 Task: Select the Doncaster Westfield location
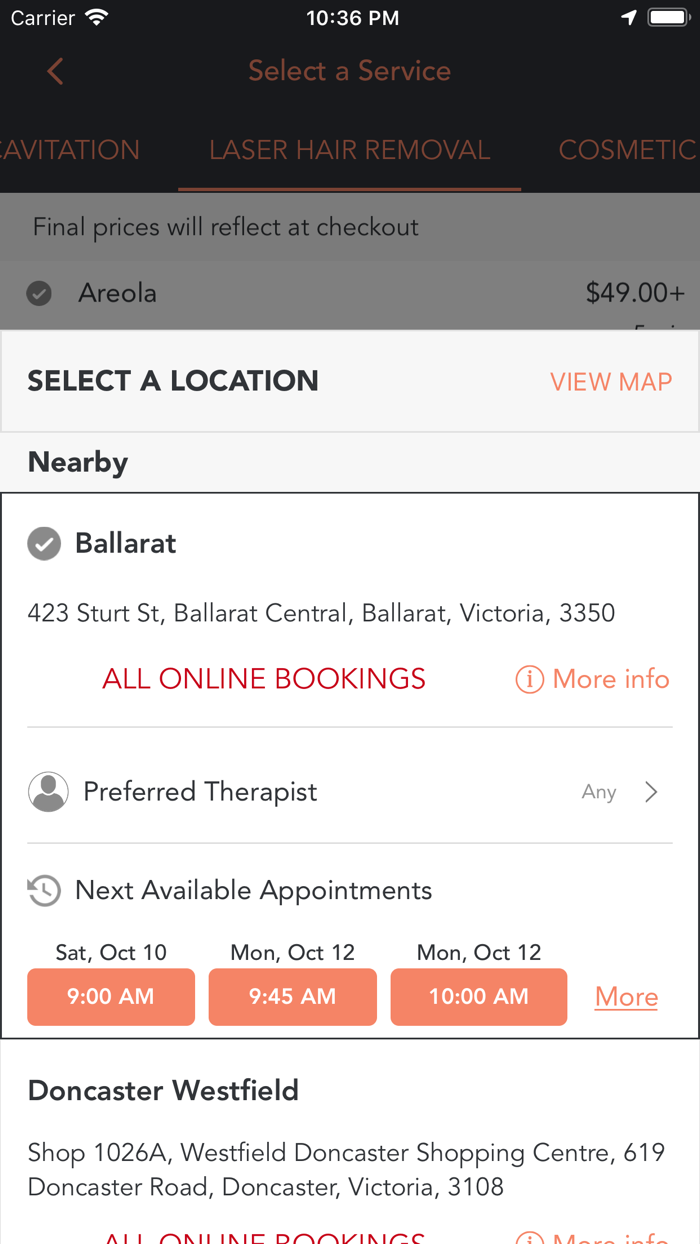(x=164, y=1090)
